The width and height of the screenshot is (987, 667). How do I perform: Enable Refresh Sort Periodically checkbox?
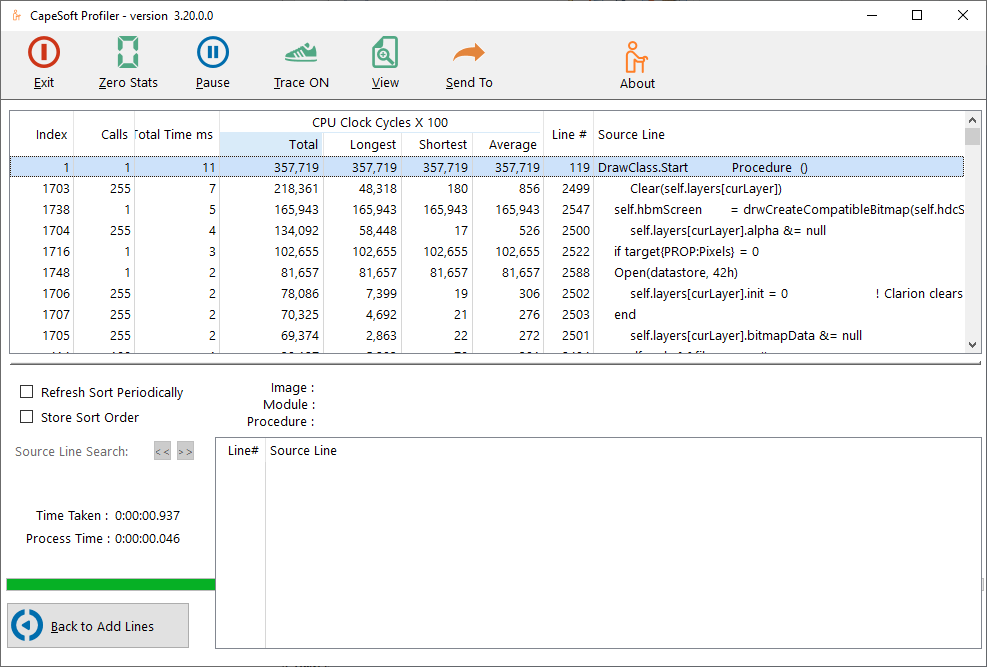point(27,392)
